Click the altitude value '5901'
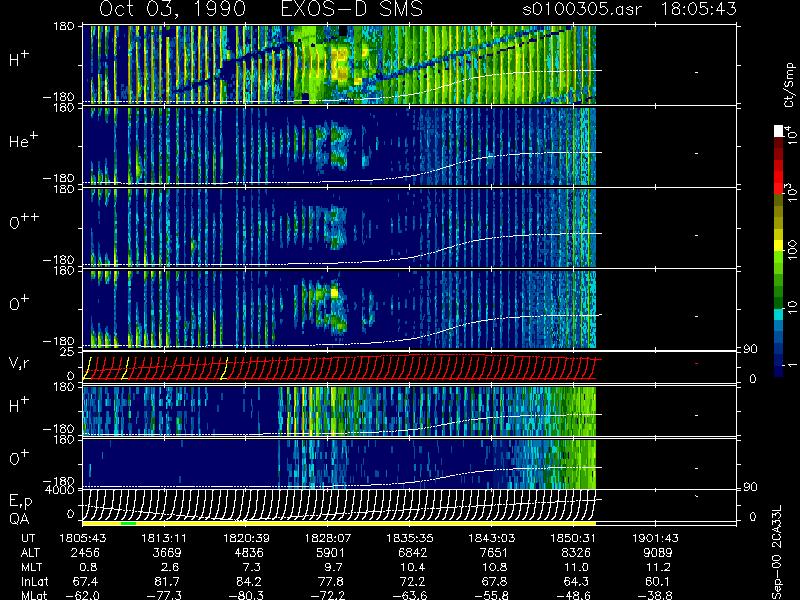The image size is (800, 600). coord(330,553)
